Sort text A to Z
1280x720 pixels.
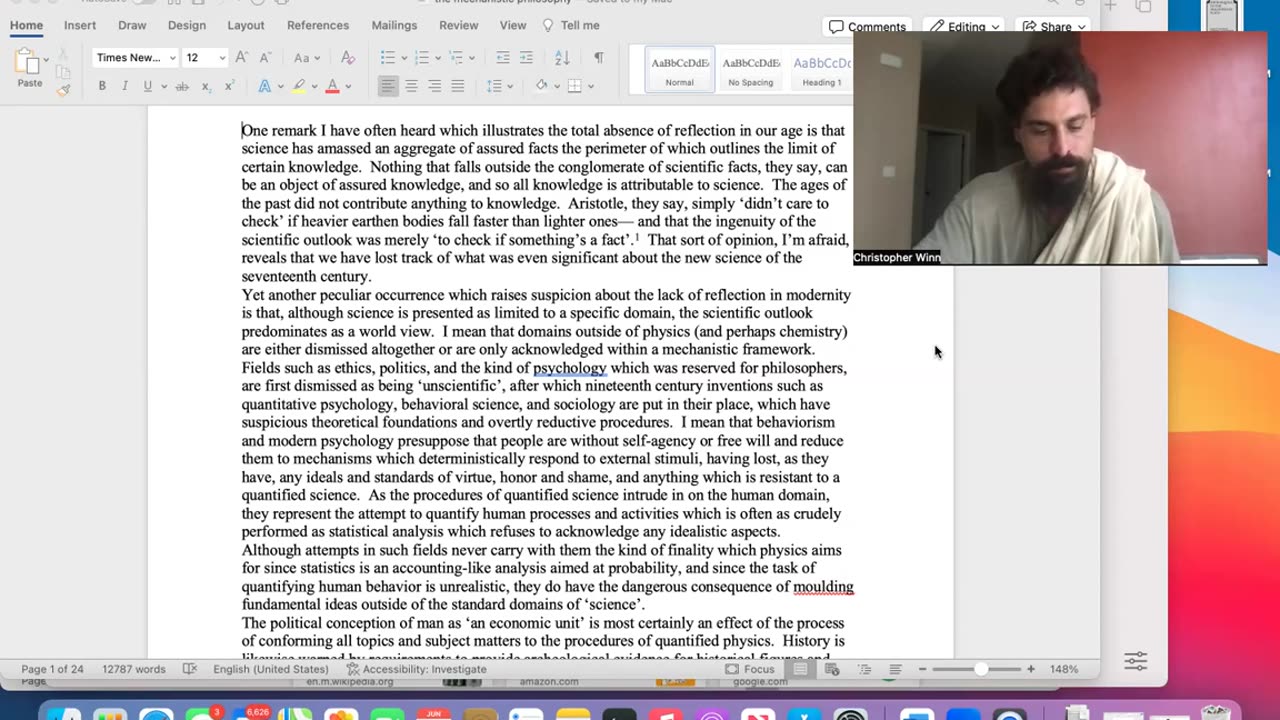pyautogui.click(x=562, y=58)
